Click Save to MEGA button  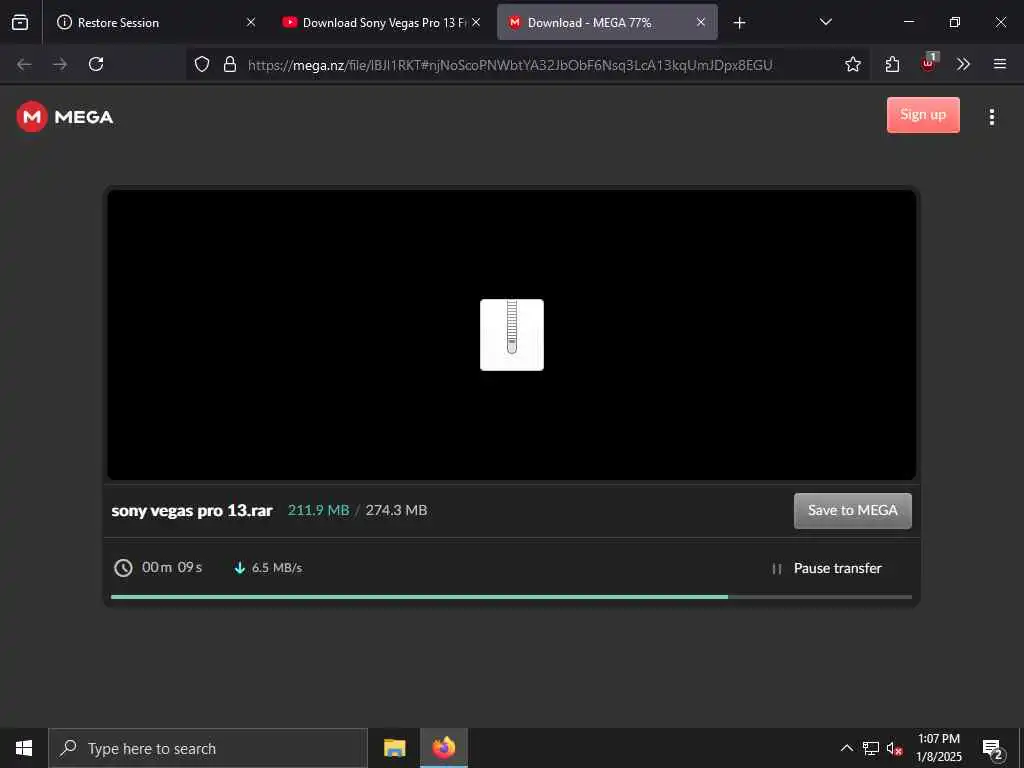point(852,511)
